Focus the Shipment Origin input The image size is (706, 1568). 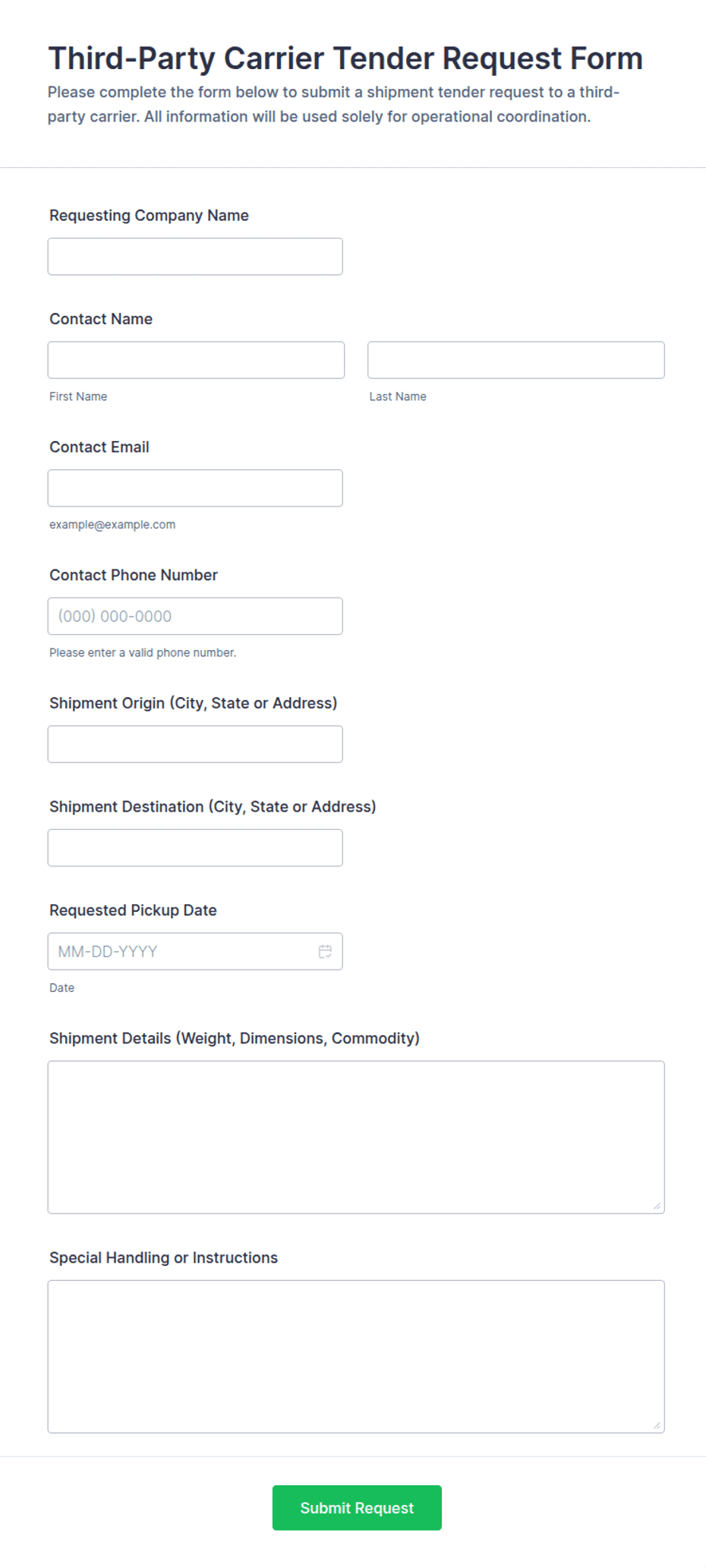(195, 744)
